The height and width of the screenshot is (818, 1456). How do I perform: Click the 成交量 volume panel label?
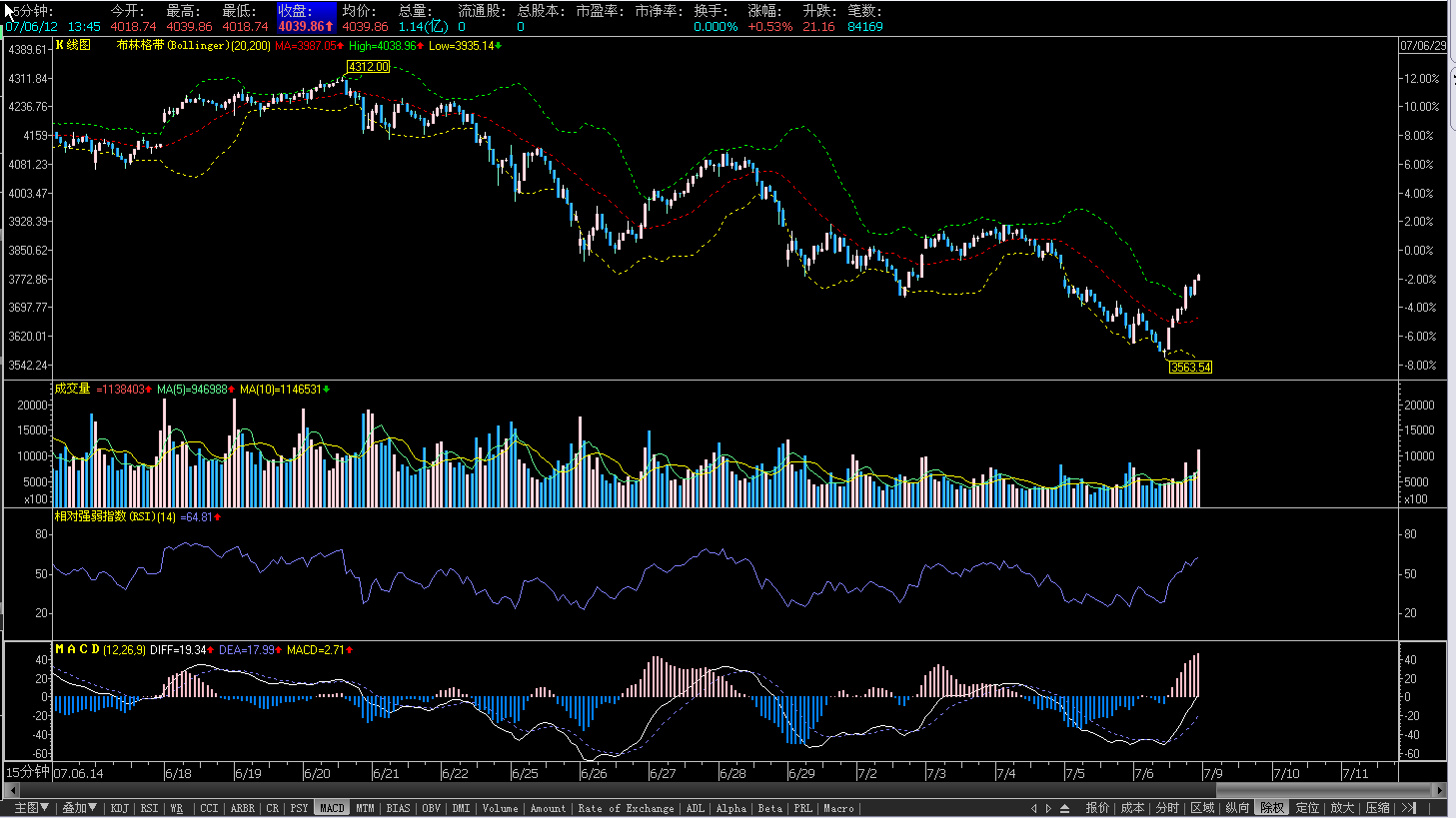click(x=72, y=389)
